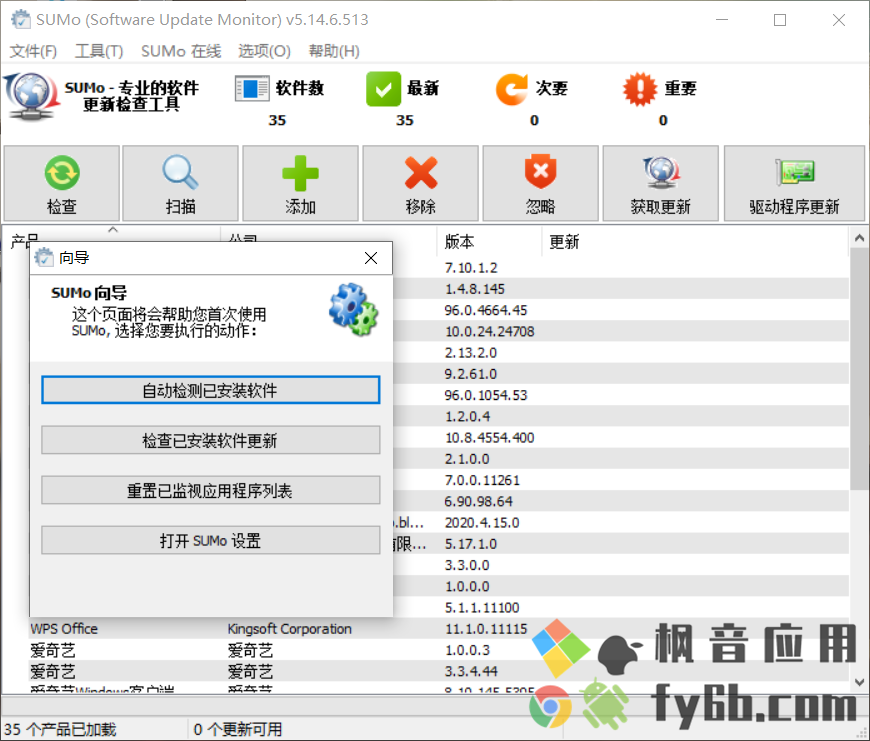Click version 2020.4.15.0
The image size is (870, 741).
pos(482,522)
